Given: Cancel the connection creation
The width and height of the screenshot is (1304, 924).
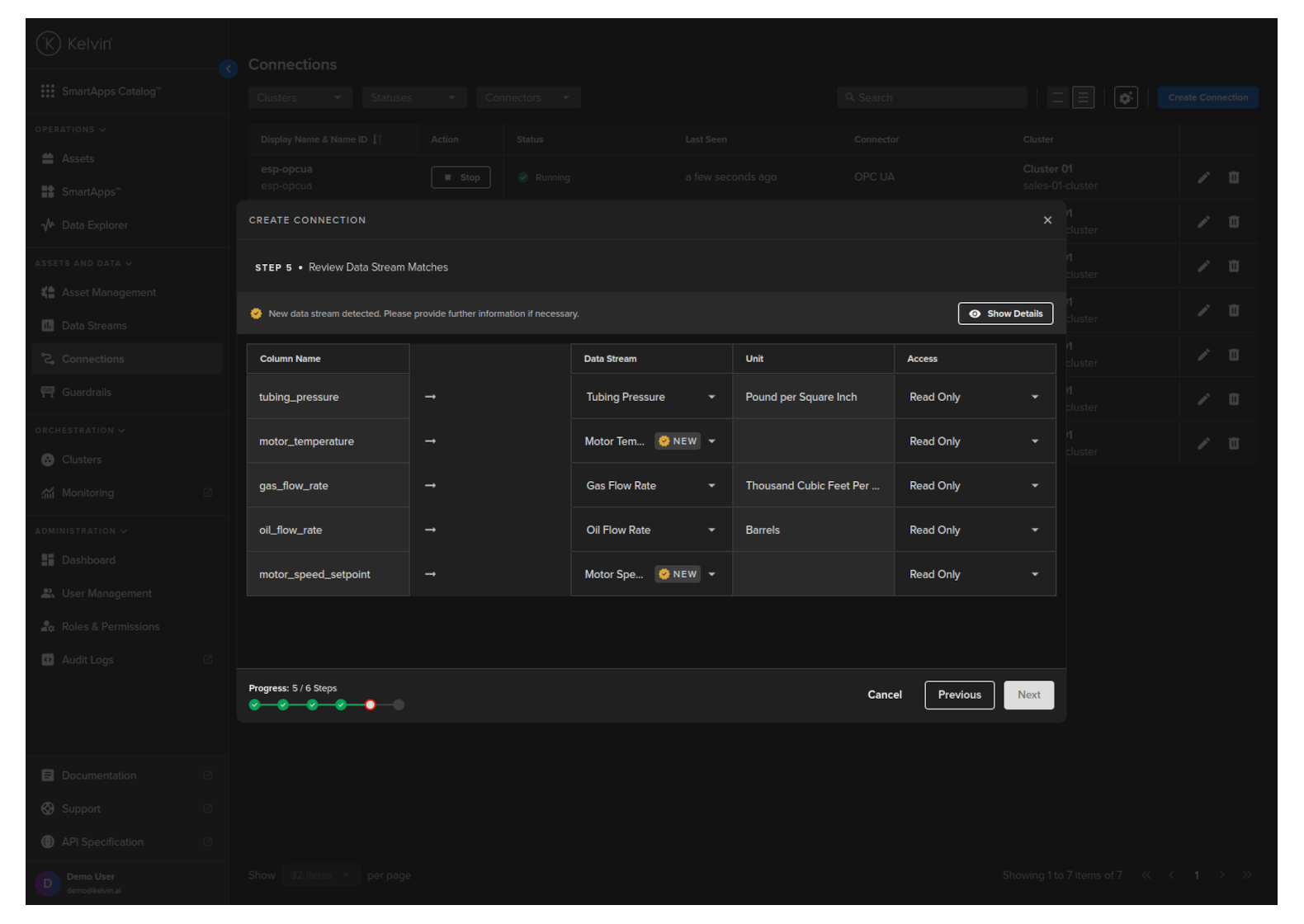Looking at the screenshot, I should pos(884,695).
